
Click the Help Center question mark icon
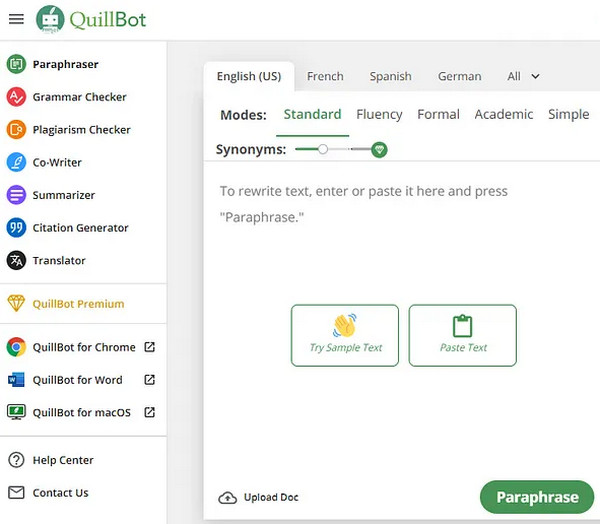16,460
